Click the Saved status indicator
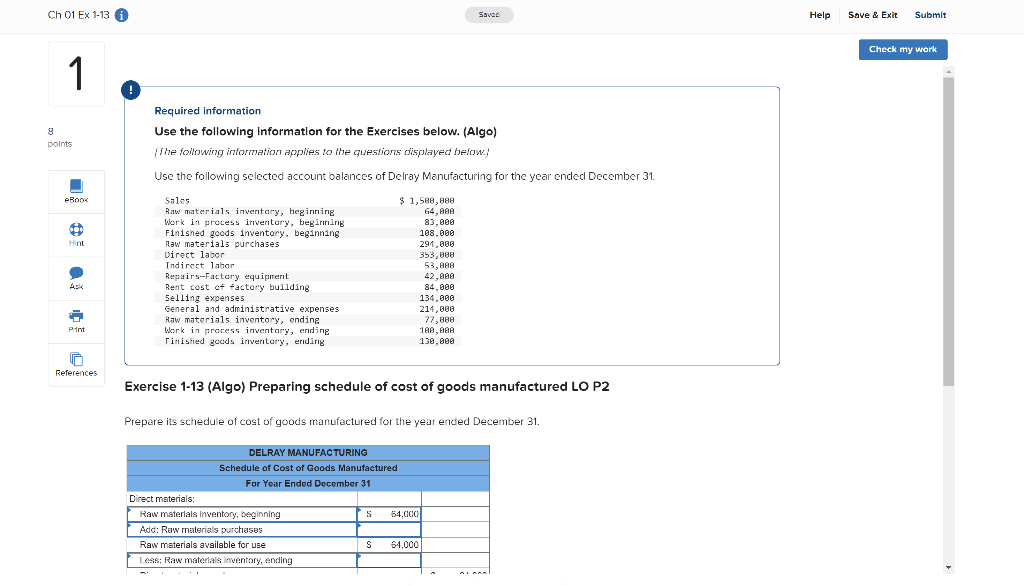1024x585 pixels. [489, 15]
